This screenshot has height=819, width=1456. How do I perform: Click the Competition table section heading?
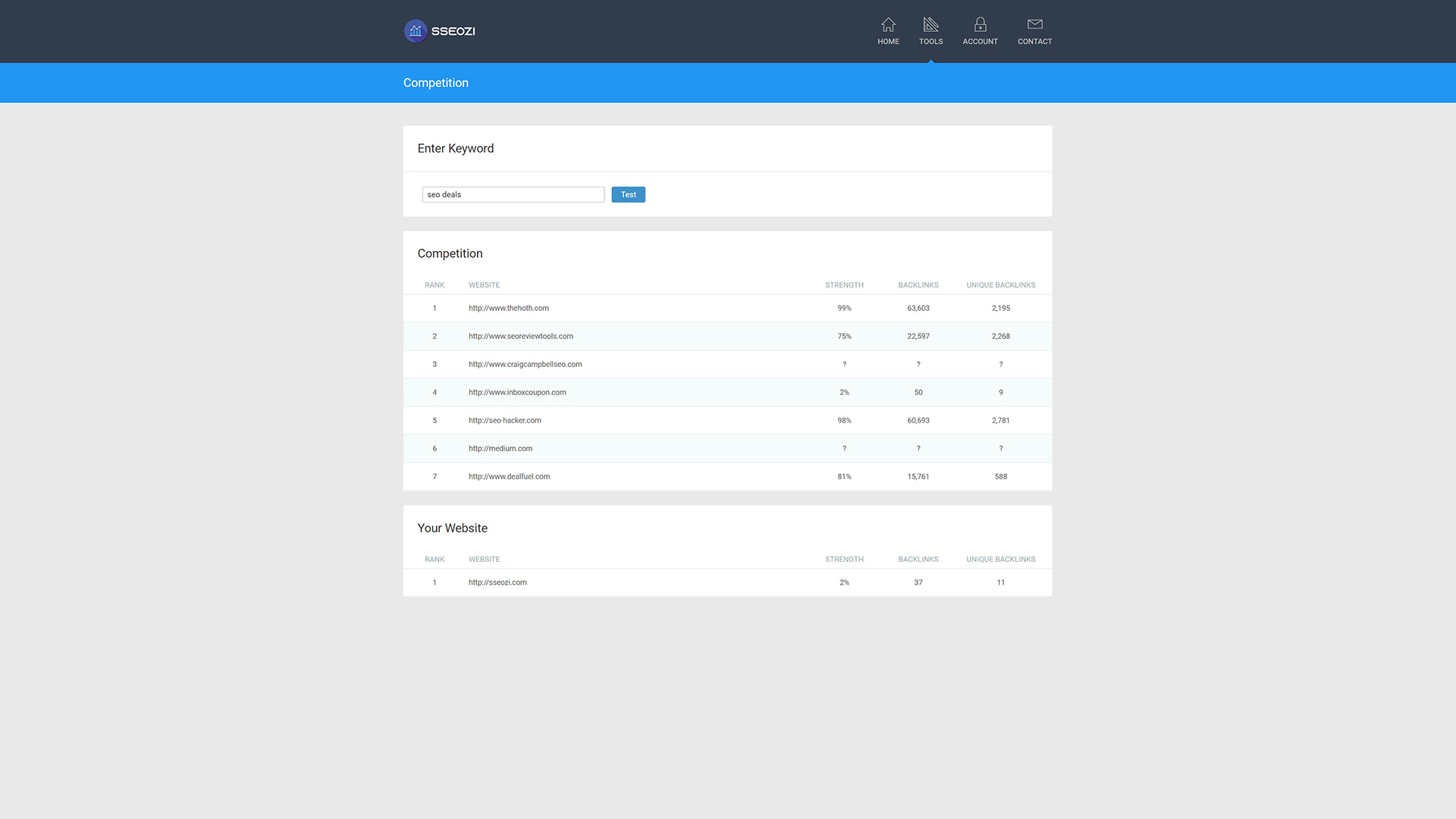tap(450, 254)
